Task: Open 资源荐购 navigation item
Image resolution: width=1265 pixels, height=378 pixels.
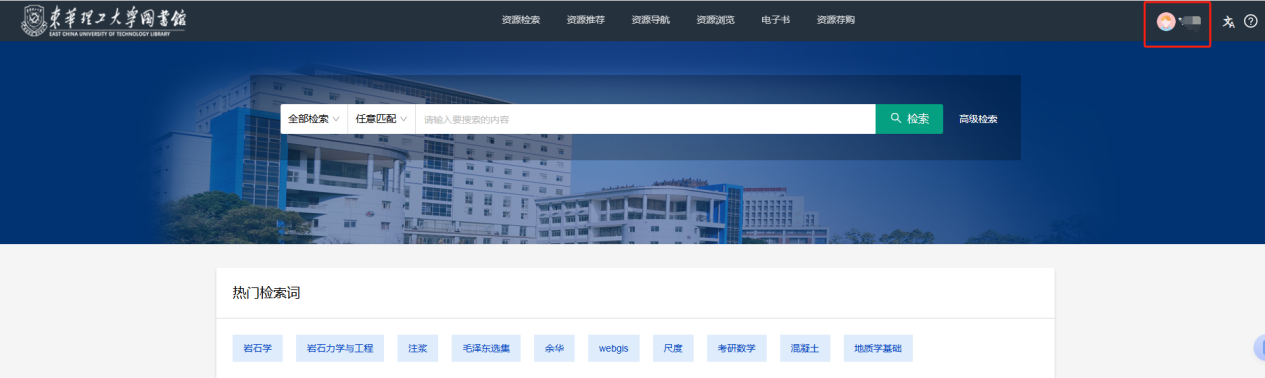Action: (835, 20)
